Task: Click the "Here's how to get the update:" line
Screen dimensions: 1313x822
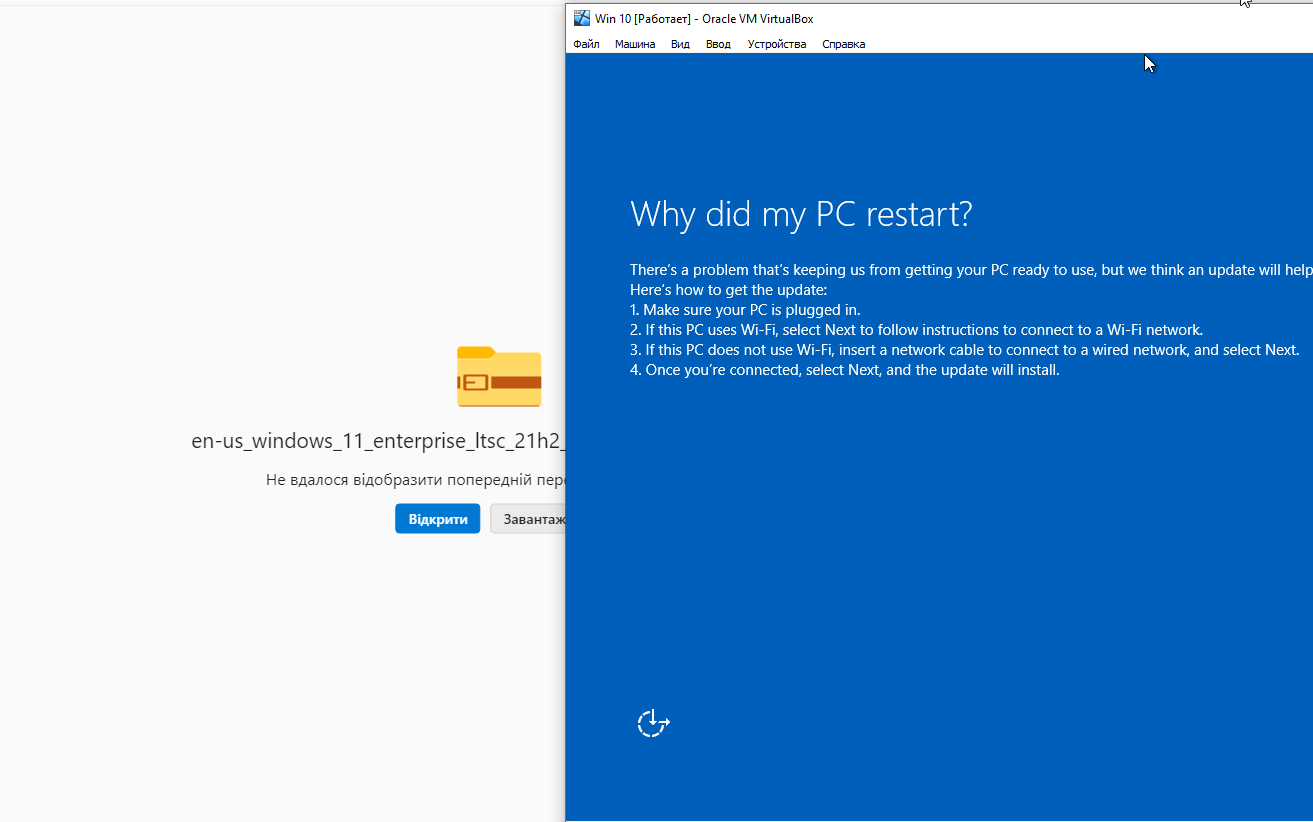Action: click(729, 290)
